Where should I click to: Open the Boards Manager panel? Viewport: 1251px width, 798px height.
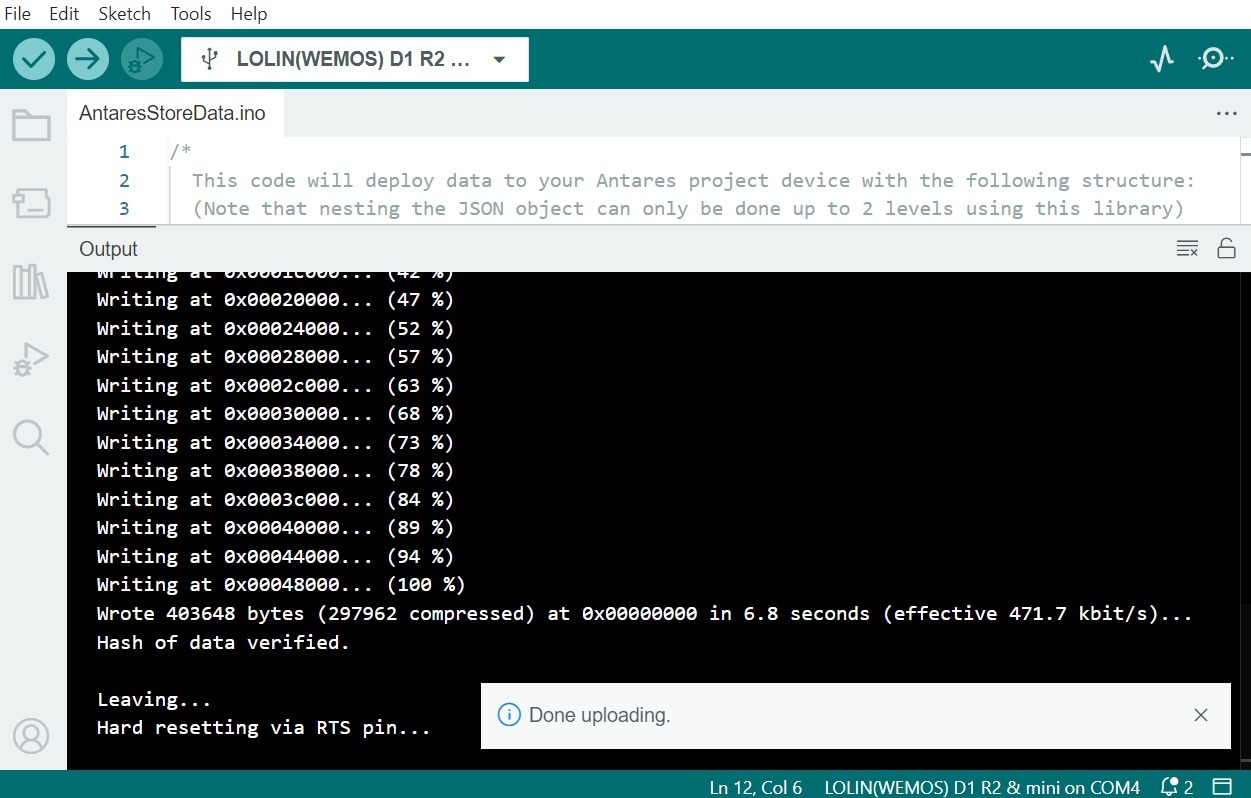tap(31, 204)
